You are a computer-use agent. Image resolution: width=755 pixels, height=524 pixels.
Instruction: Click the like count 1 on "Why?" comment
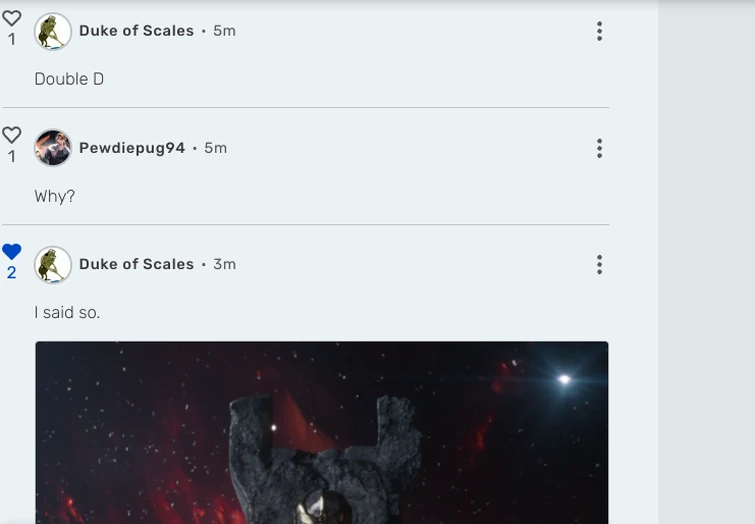pyautogui.click(x=12, y=157)
